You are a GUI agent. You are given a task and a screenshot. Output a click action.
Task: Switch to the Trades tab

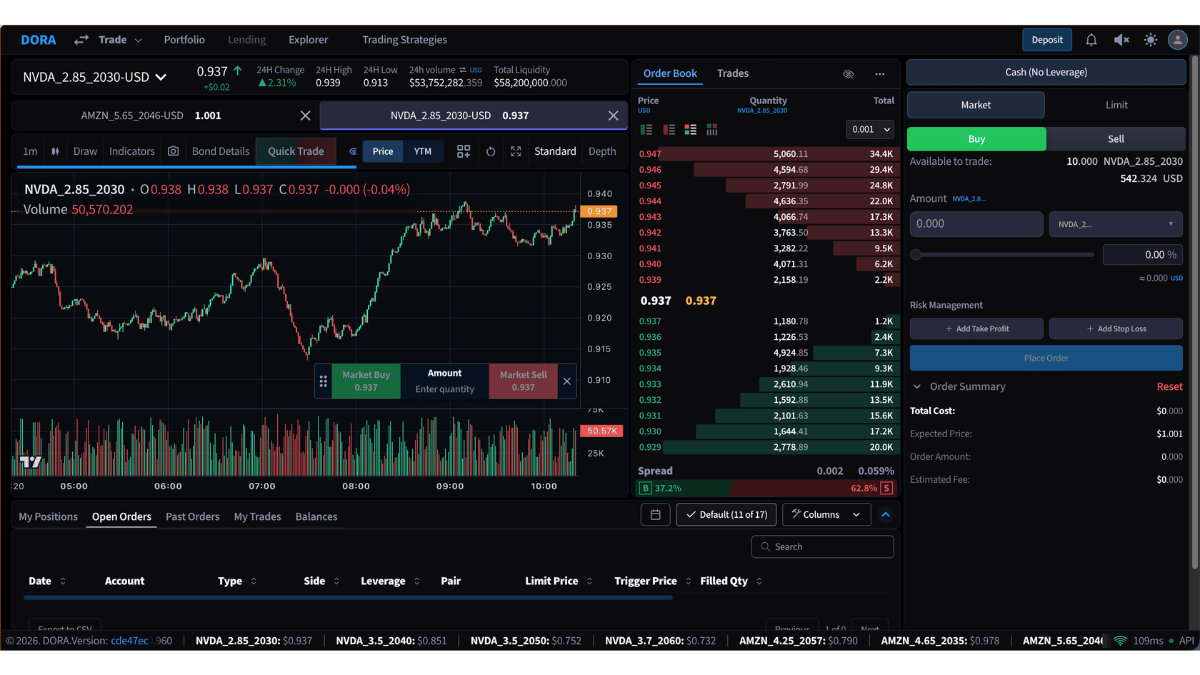pyautogui.click(x=733, y=74)
